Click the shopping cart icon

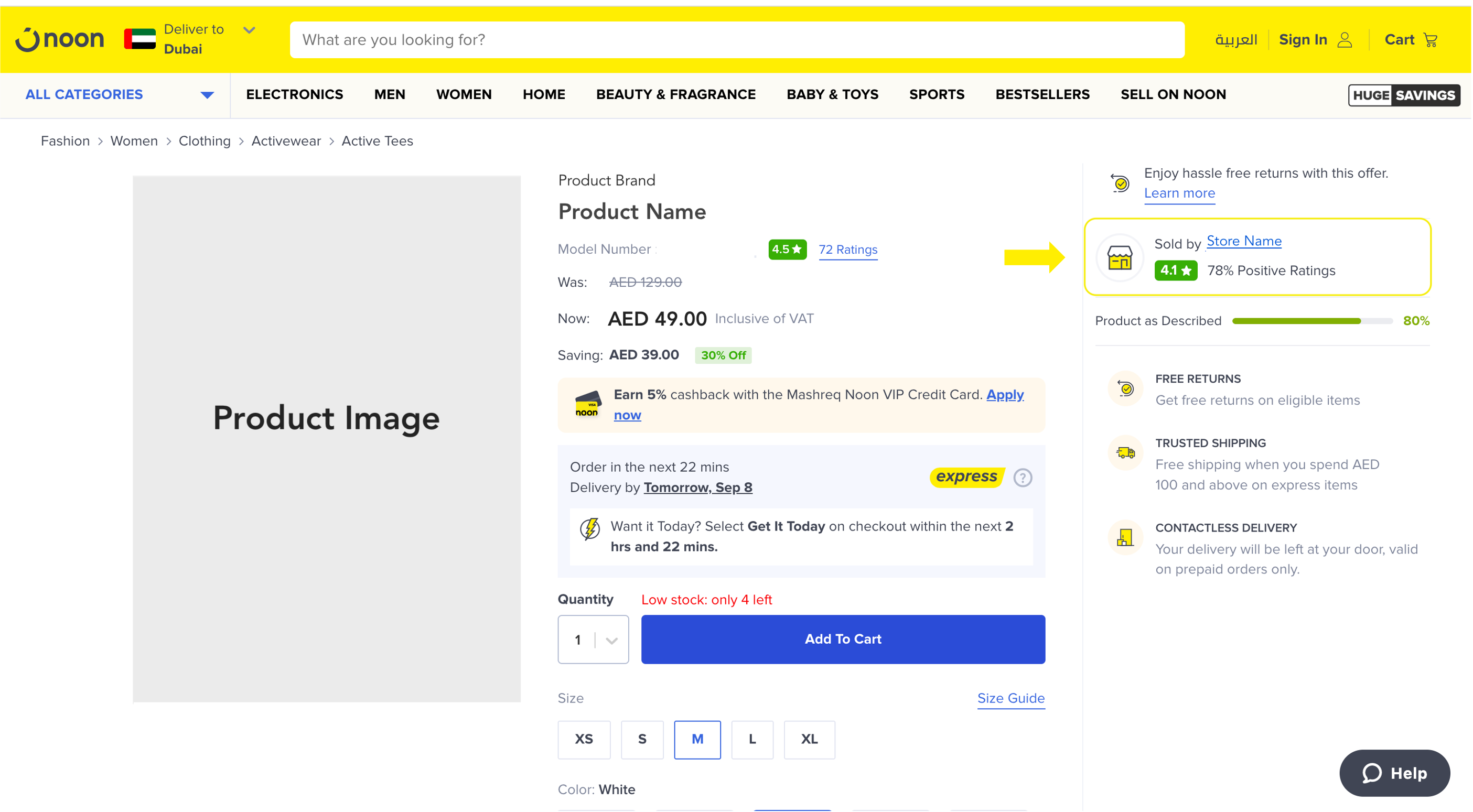pos(1431,40)
